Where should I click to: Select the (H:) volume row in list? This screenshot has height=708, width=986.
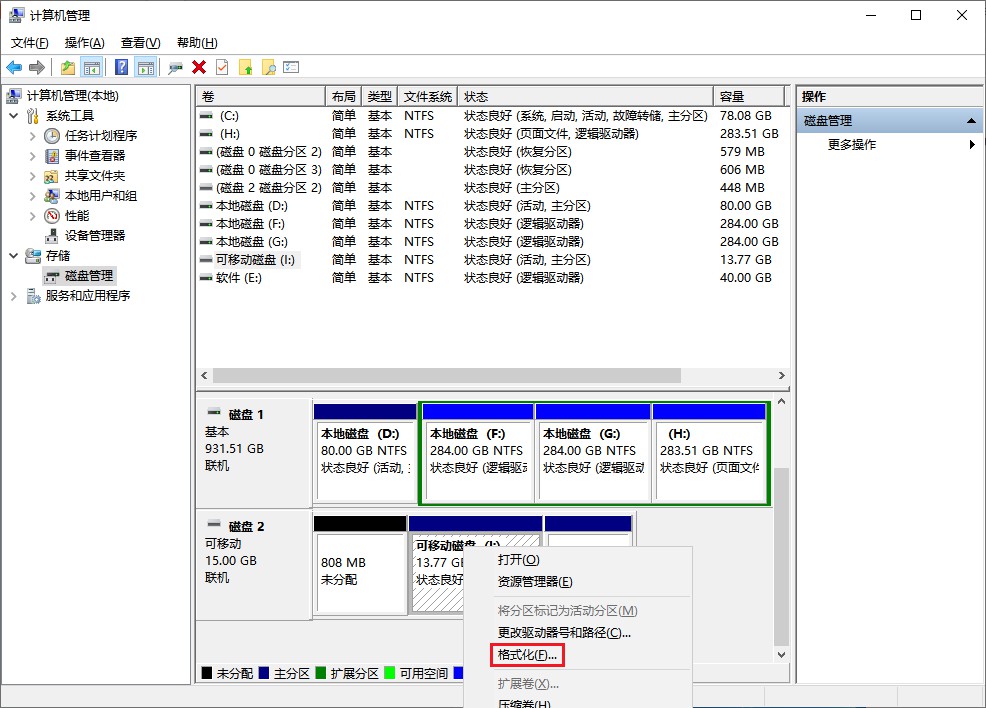(492, 134)
